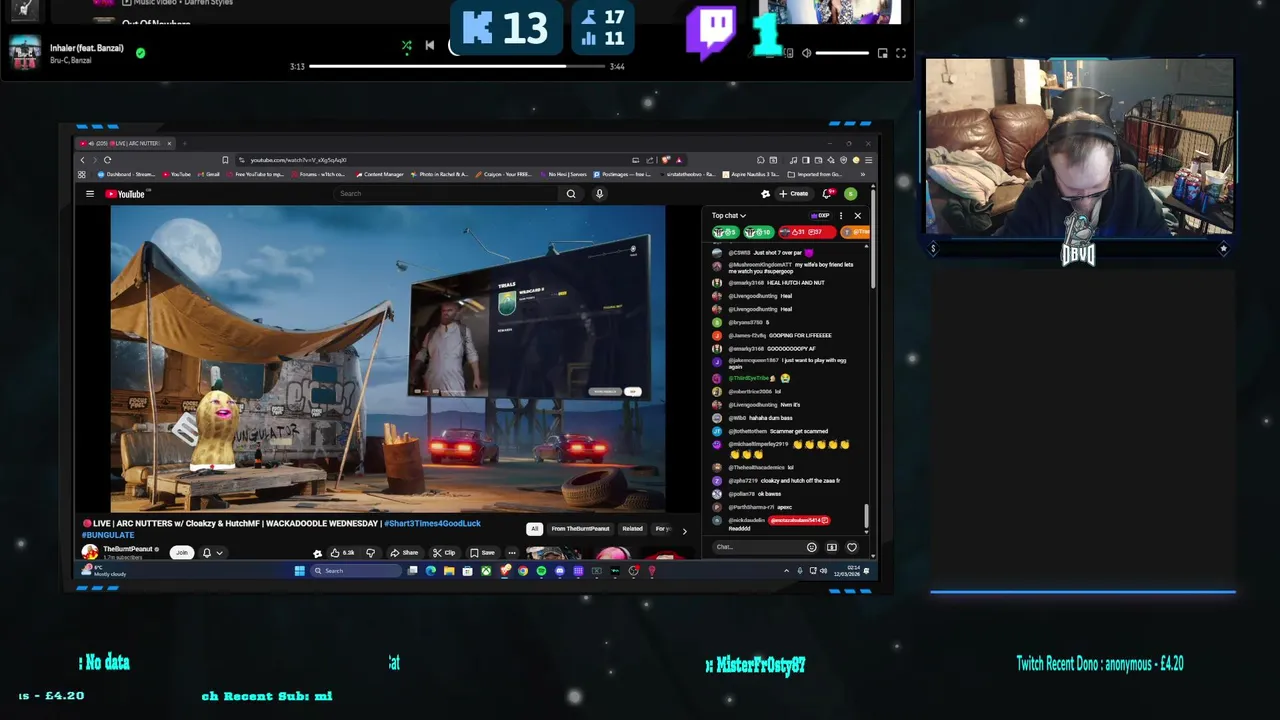1280x720 pixels.
Task: Click the #Shart3Times4GoodLuck hashtag
Action: 432,523
